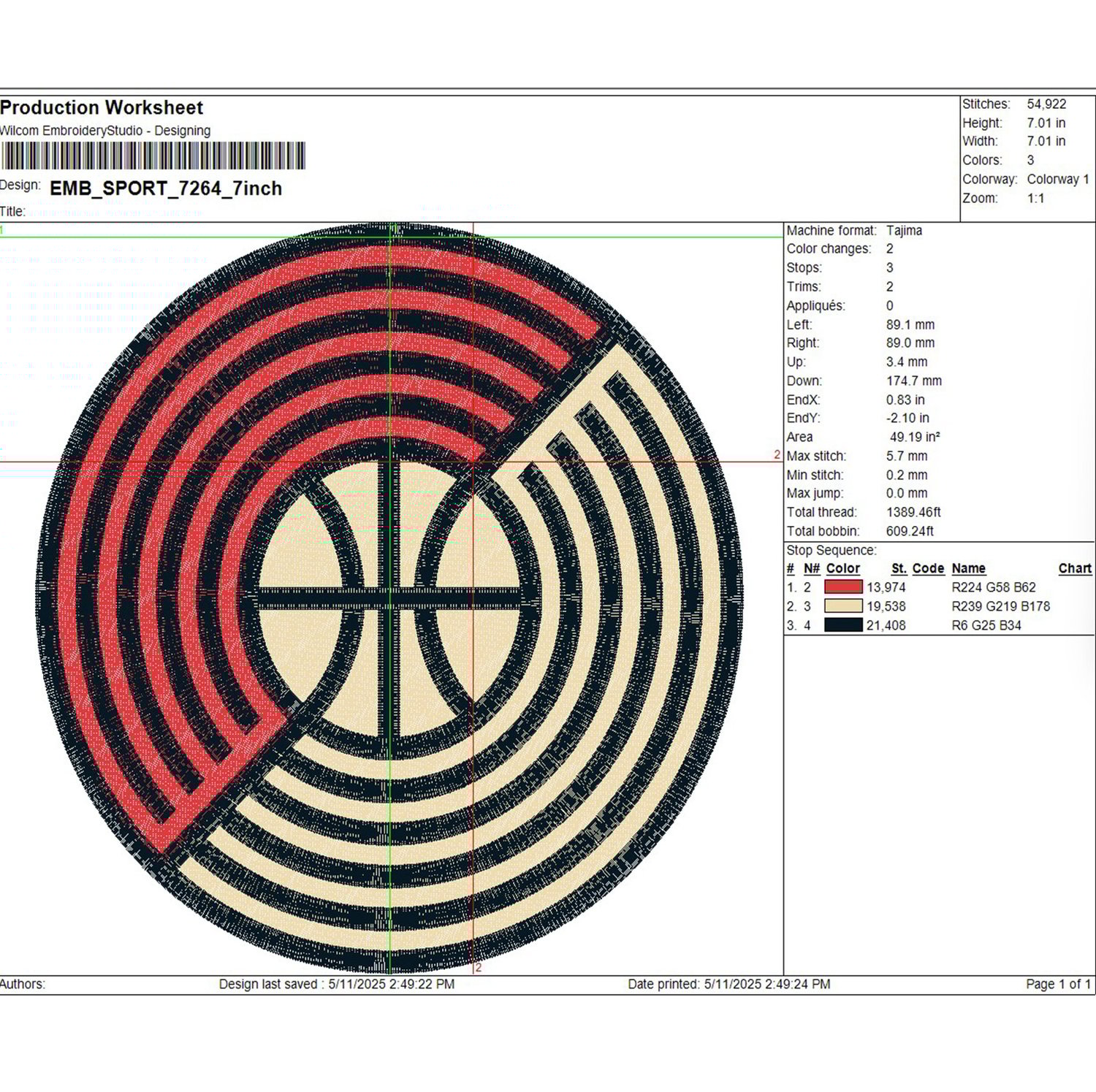Select the Width value "7.01 in"
This screenshot has height=1092, width=1096.
(x=1046, y=141)
